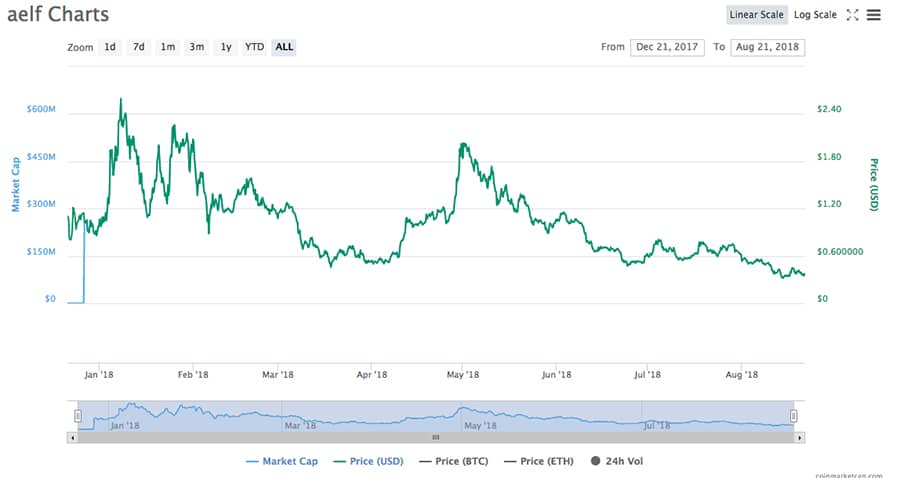Click the fullscreen expand icon
The height and width of the screenshot is (478, 900).
[x=852, y=15]
